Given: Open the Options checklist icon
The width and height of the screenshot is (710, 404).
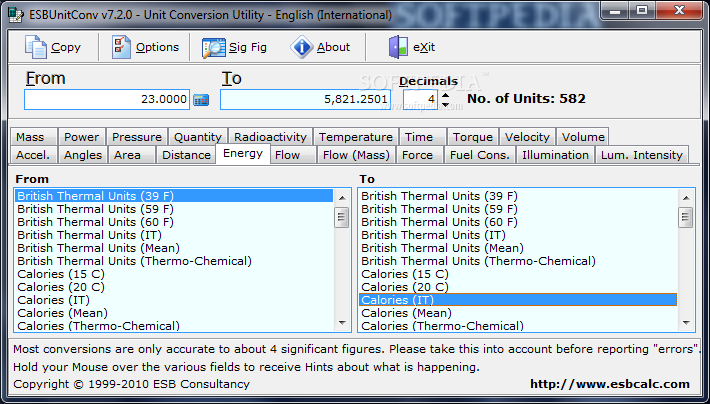Looking at the screenshot, I should 121,47.
